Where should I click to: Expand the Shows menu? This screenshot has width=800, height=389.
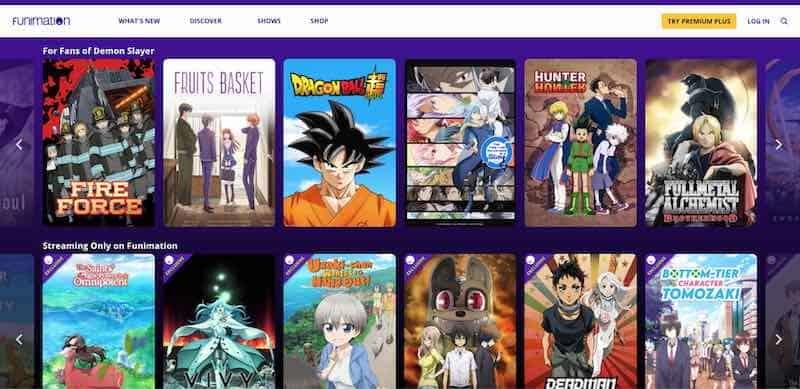click(x=269, y=21)
